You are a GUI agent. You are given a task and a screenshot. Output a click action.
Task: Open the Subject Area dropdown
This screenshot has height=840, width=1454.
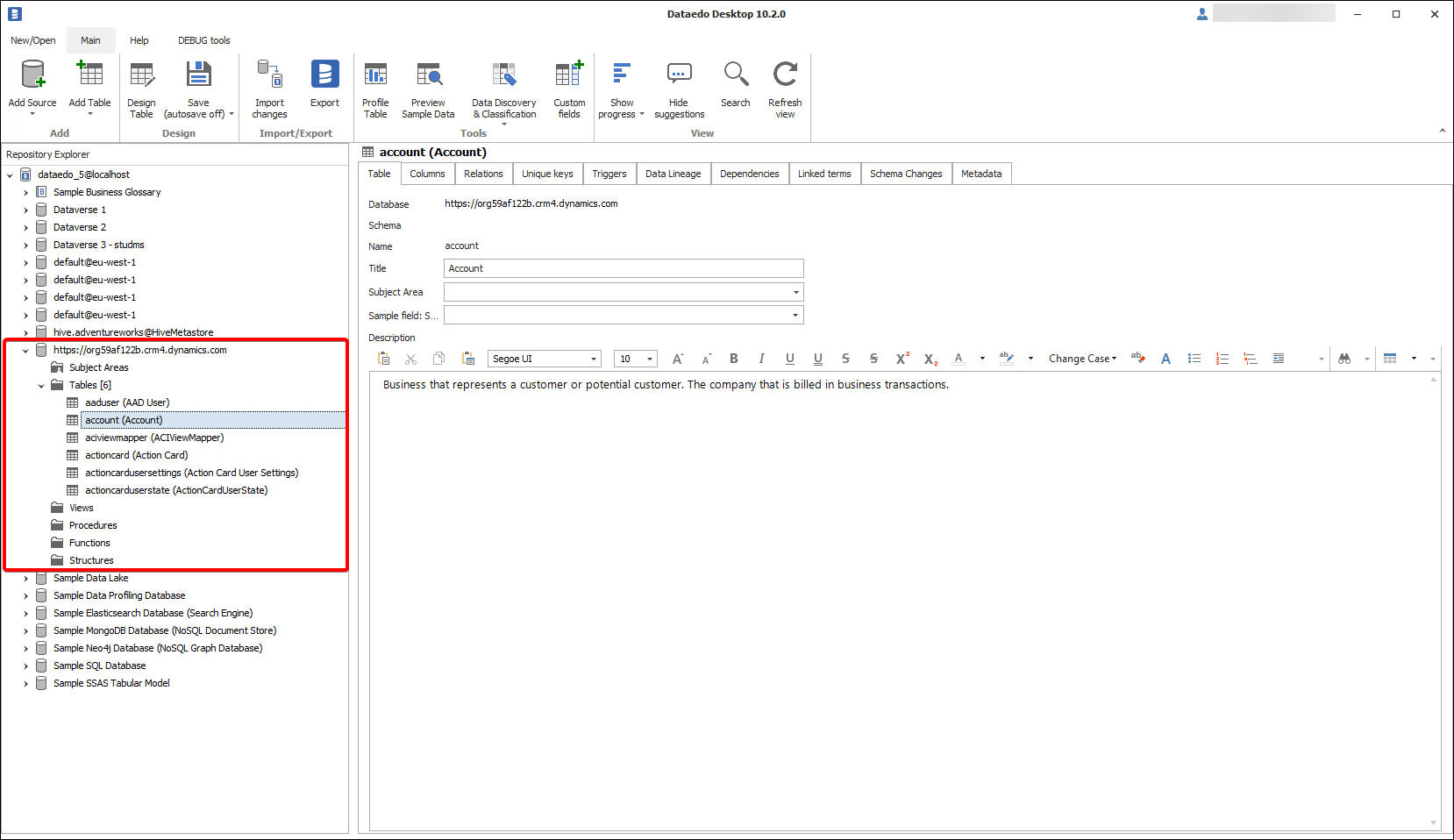tap(795, 292)
